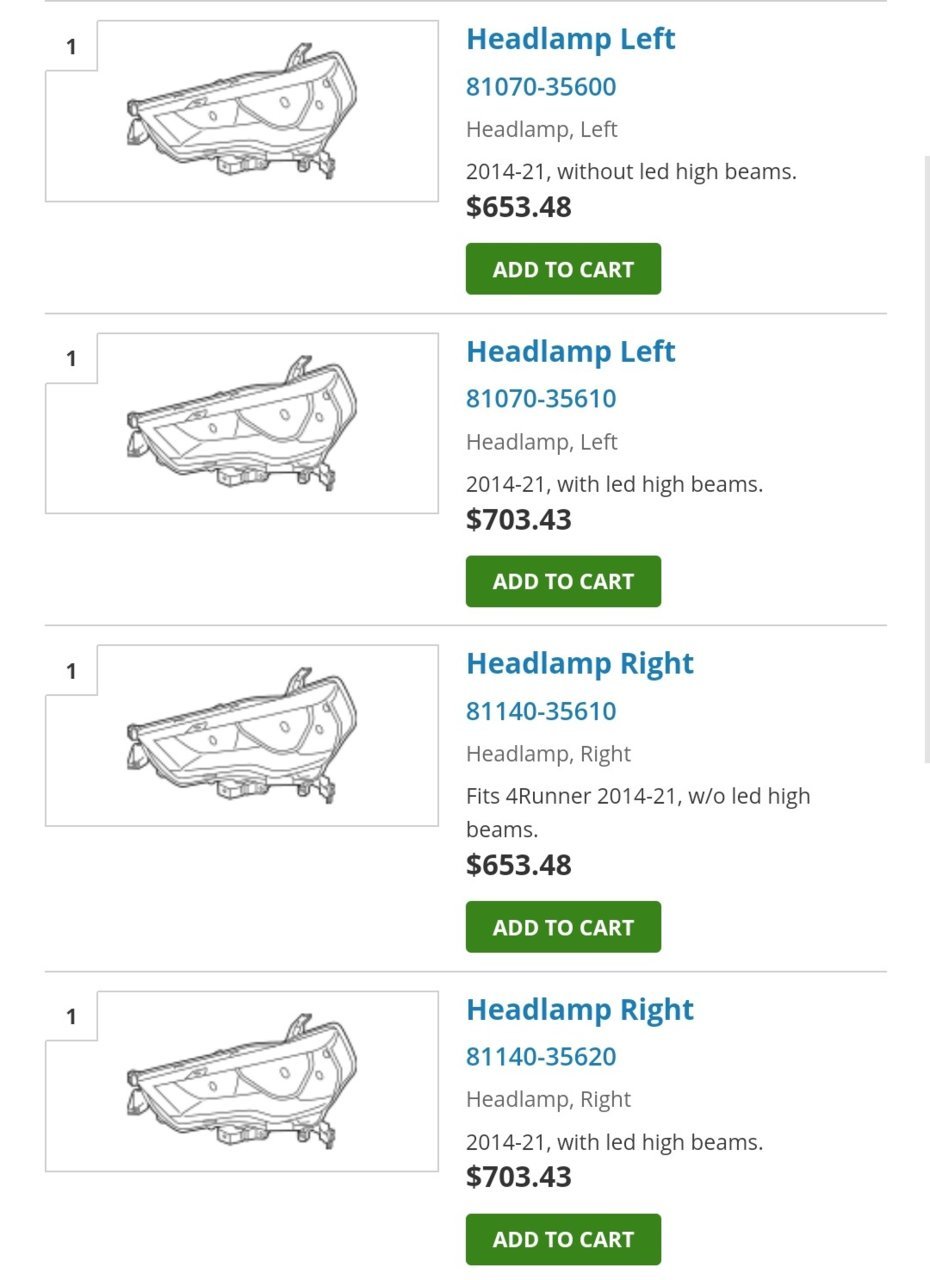
Task: Open the Headlamp Right title above 81140-35620
Action: pyautogui.click(x=580, y=1010)
